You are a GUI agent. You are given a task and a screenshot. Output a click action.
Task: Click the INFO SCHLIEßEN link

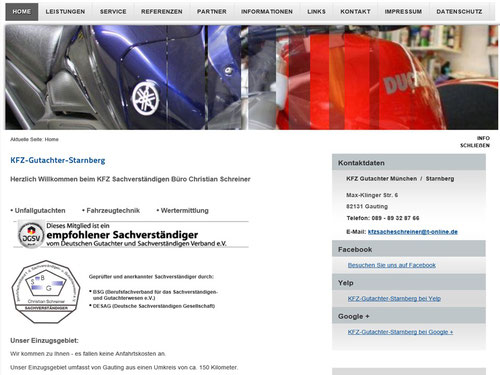click(x=475, y=142)
